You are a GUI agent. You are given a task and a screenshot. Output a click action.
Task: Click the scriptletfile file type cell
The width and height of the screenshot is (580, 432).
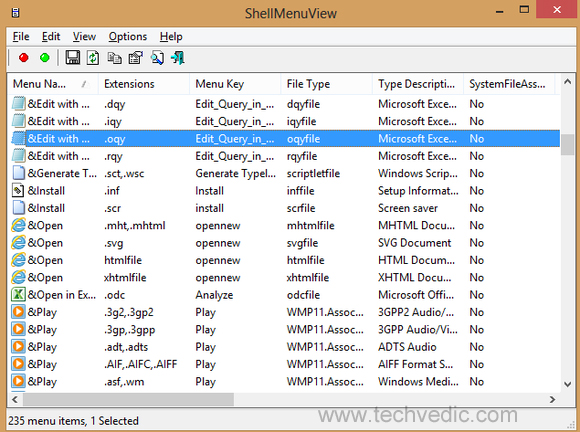click(313, 173)
